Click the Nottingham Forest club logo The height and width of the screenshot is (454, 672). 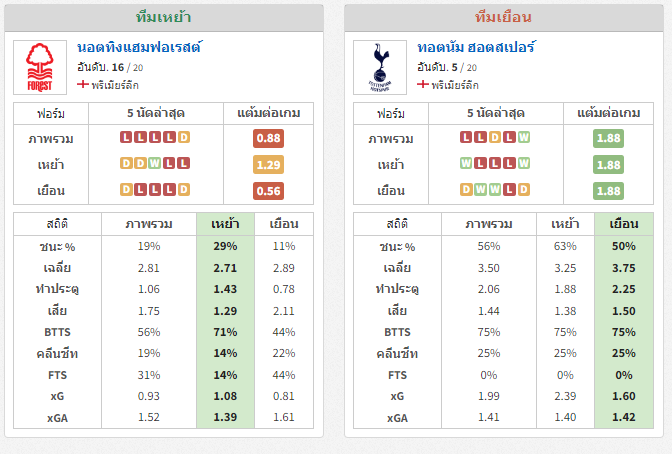(40, 67)
